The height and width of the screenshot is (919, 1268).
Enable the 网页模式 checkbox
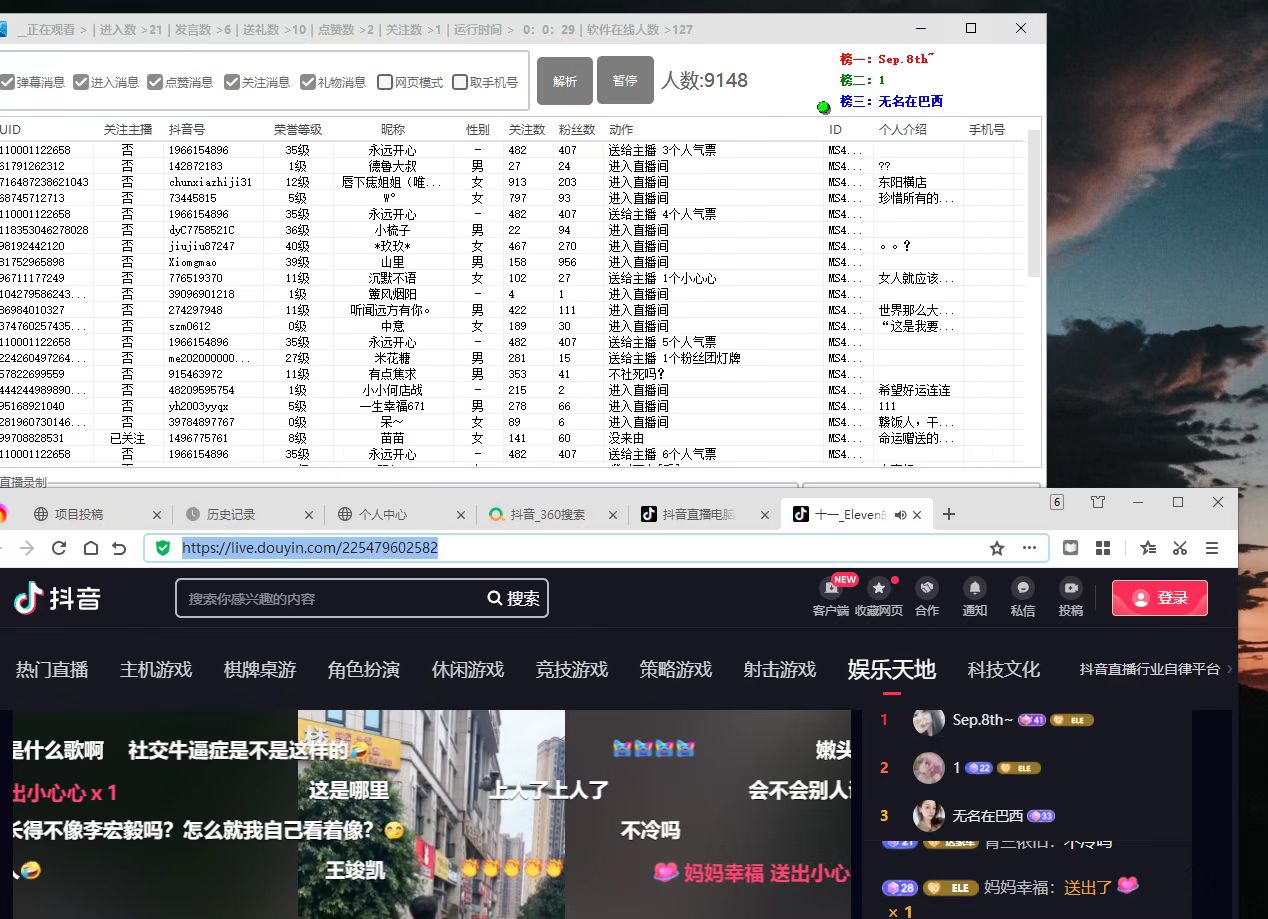384,82
